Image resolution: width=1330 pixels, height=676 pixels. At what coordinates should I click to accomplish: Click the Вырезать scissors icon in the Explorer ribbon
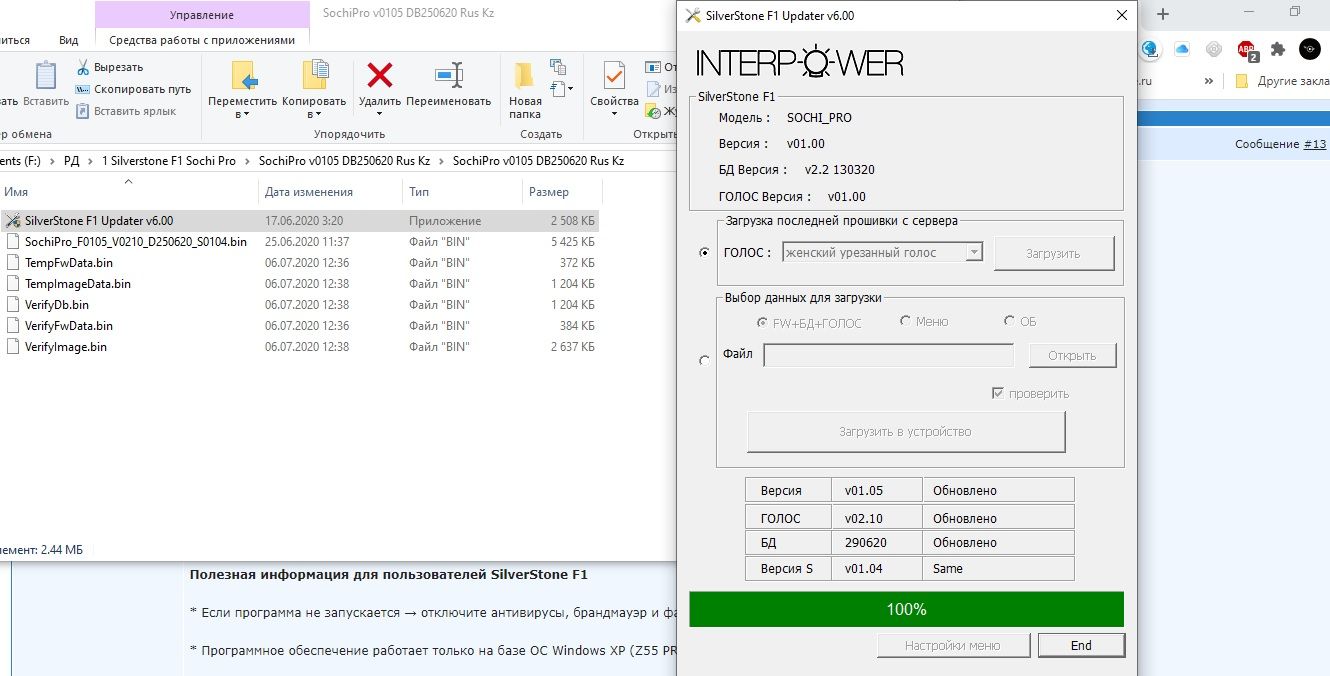[x=83, y=67]
